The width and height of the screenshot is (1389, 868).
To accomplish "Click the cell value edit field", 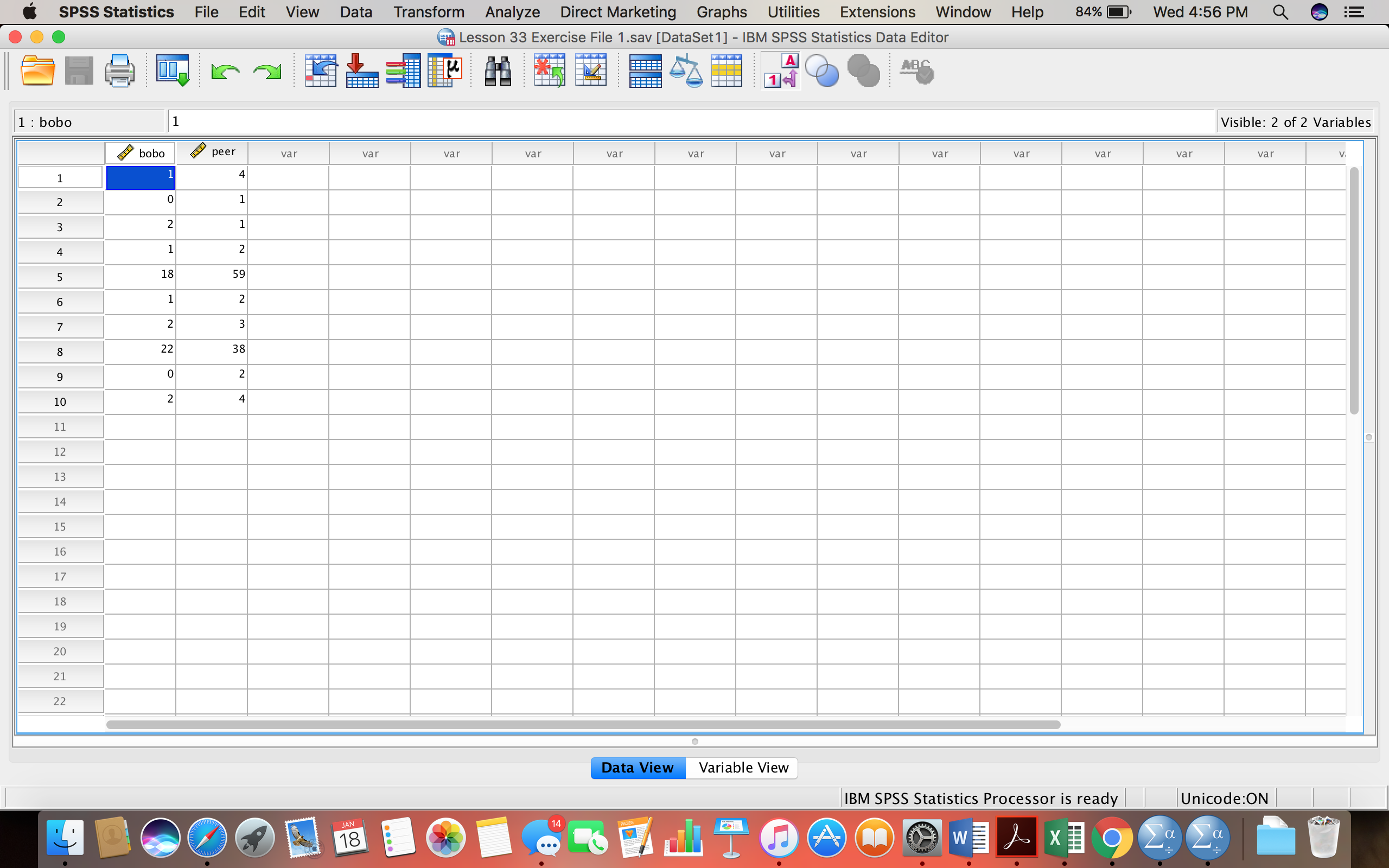I will click(x=691, y=121).
